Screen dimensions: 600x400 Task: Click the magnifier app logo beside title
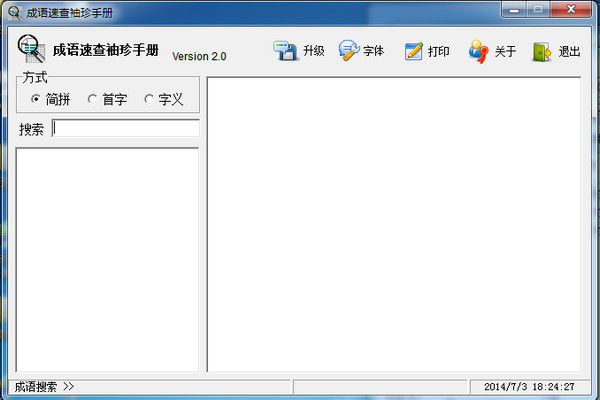(x=31, y=49)
